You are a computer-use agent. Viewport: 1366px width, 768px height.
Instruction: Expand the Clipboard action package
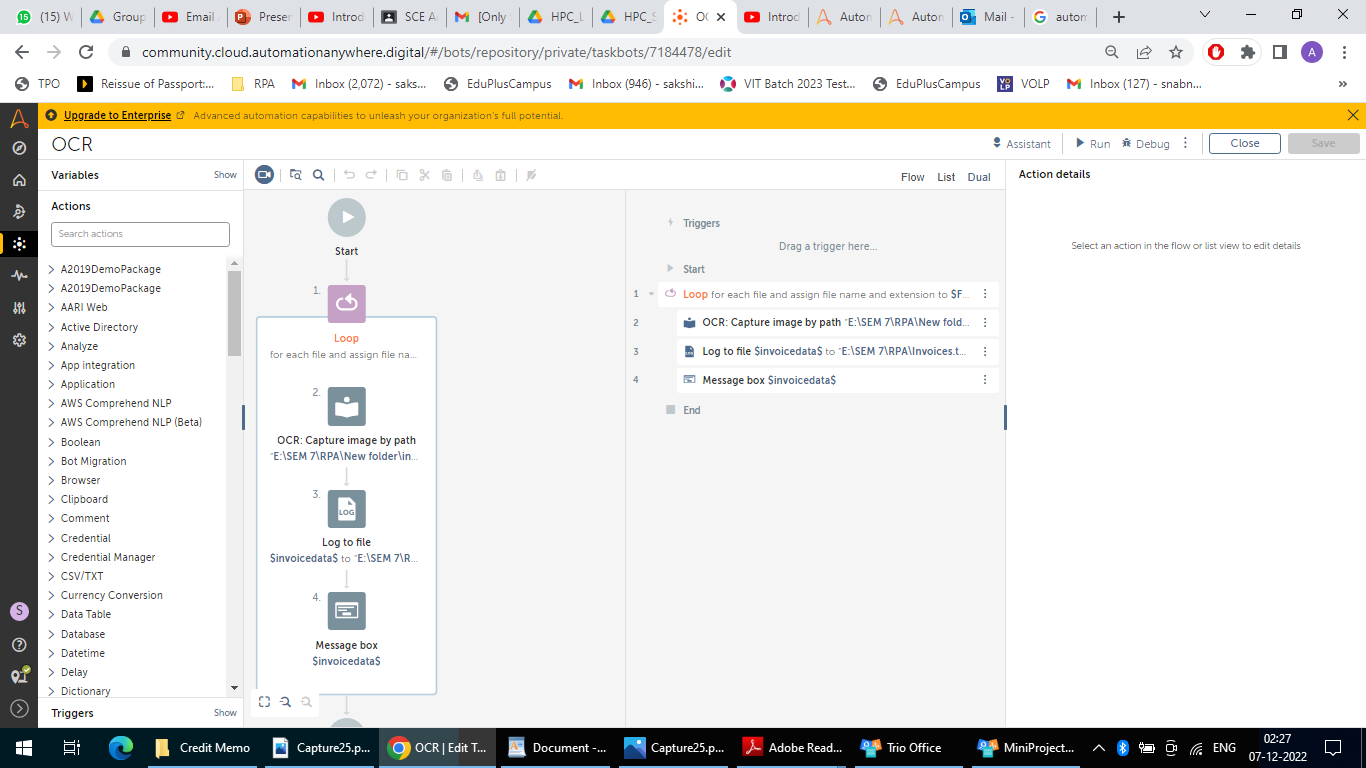click(52, 499)
